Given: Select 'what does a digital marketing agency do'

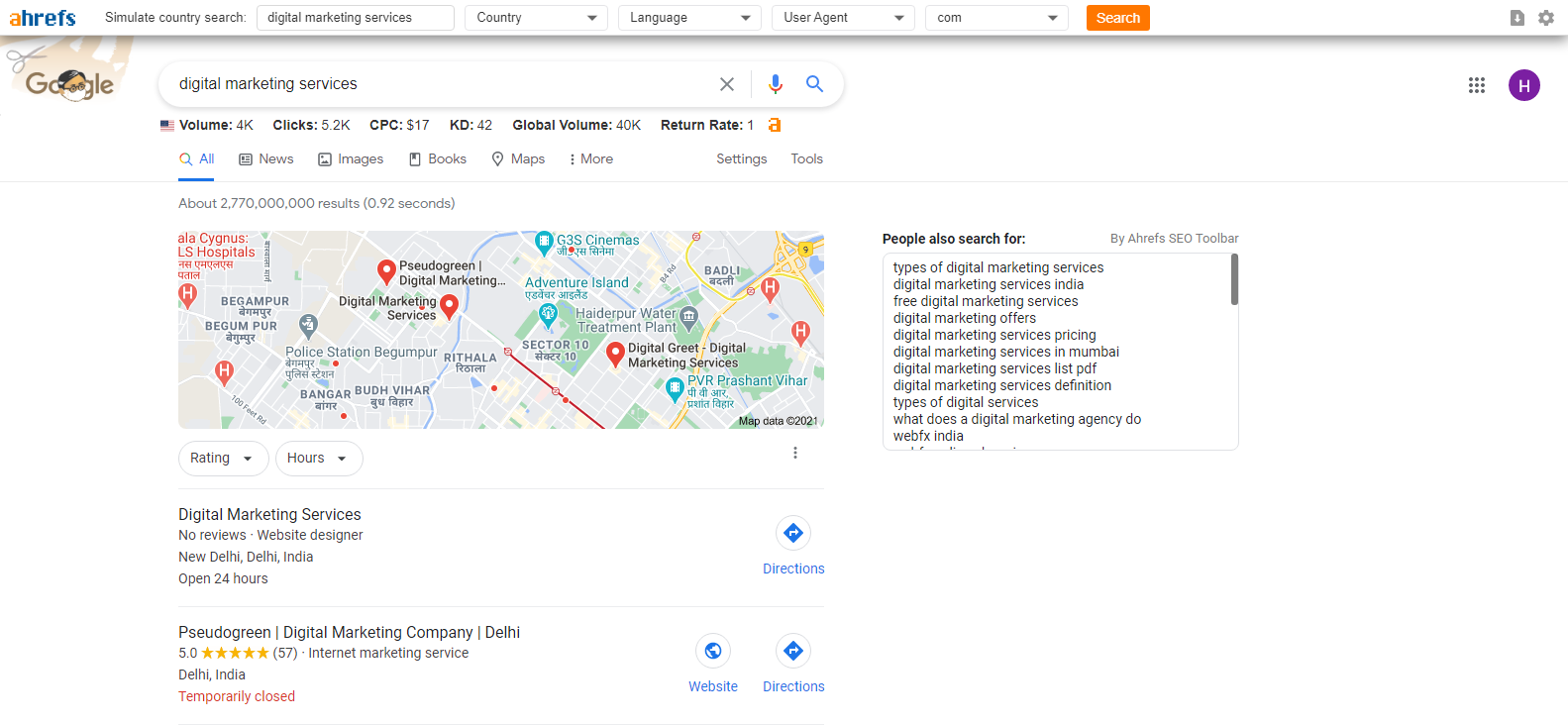Looking at the screenshot, I should click(x=1017, y=419).
